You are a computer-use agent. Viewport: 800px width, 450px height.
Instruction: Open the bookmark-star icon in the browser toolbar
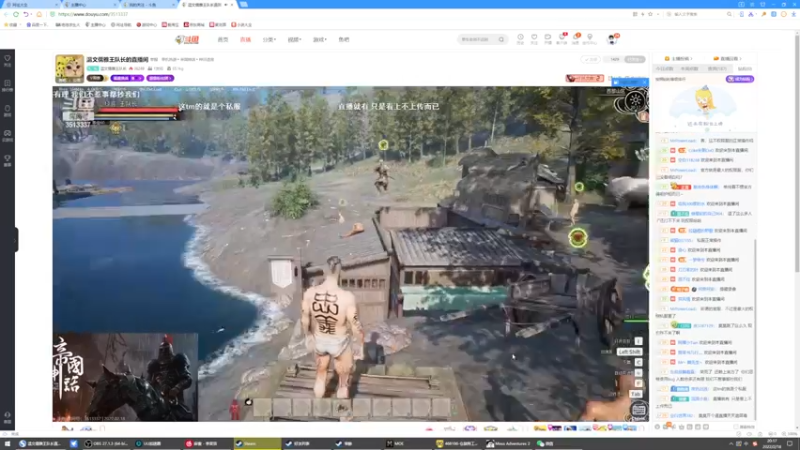click(650, 14)
